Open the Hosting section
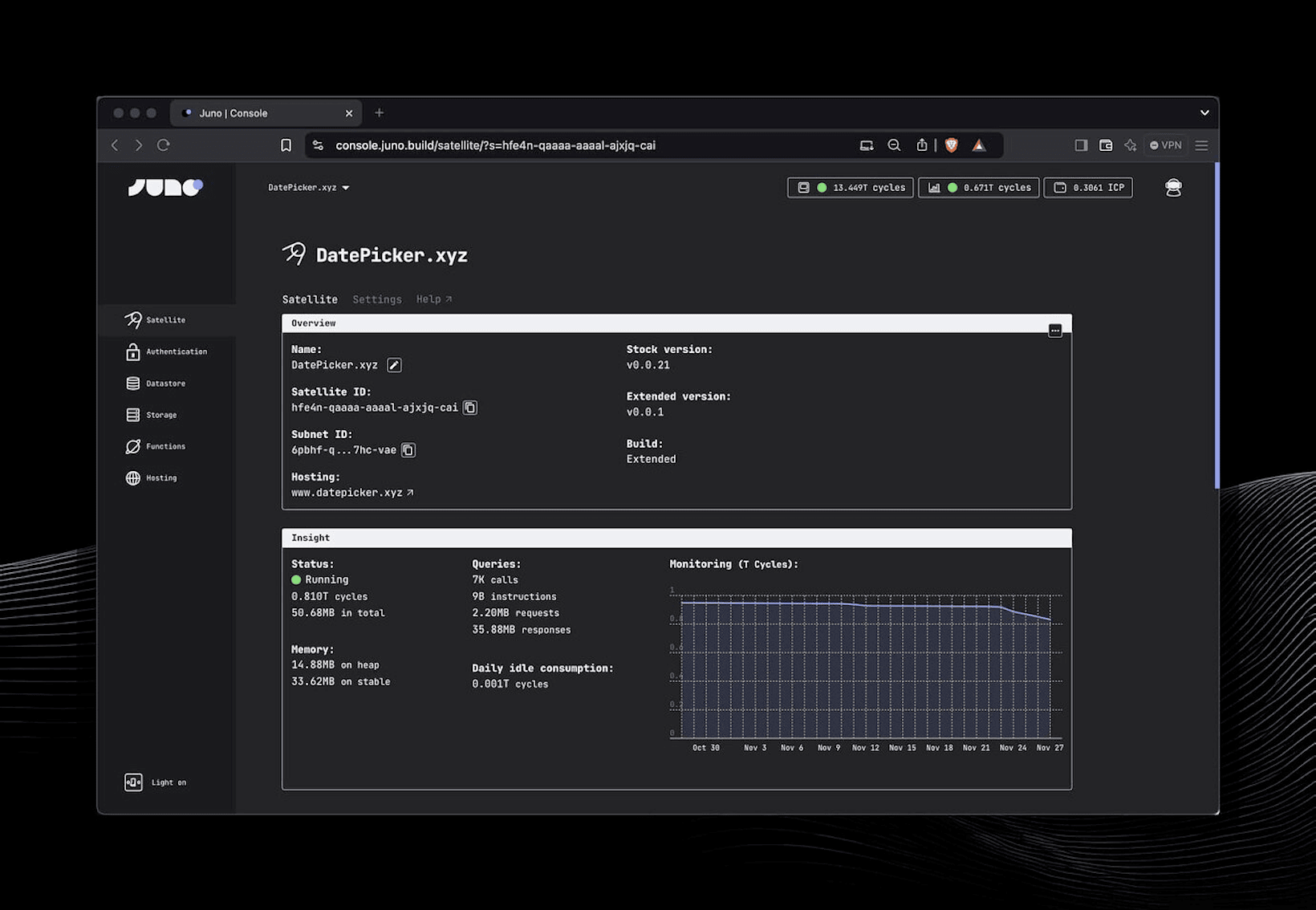The width and height of the screenshot is (1316, 910). 160,477
